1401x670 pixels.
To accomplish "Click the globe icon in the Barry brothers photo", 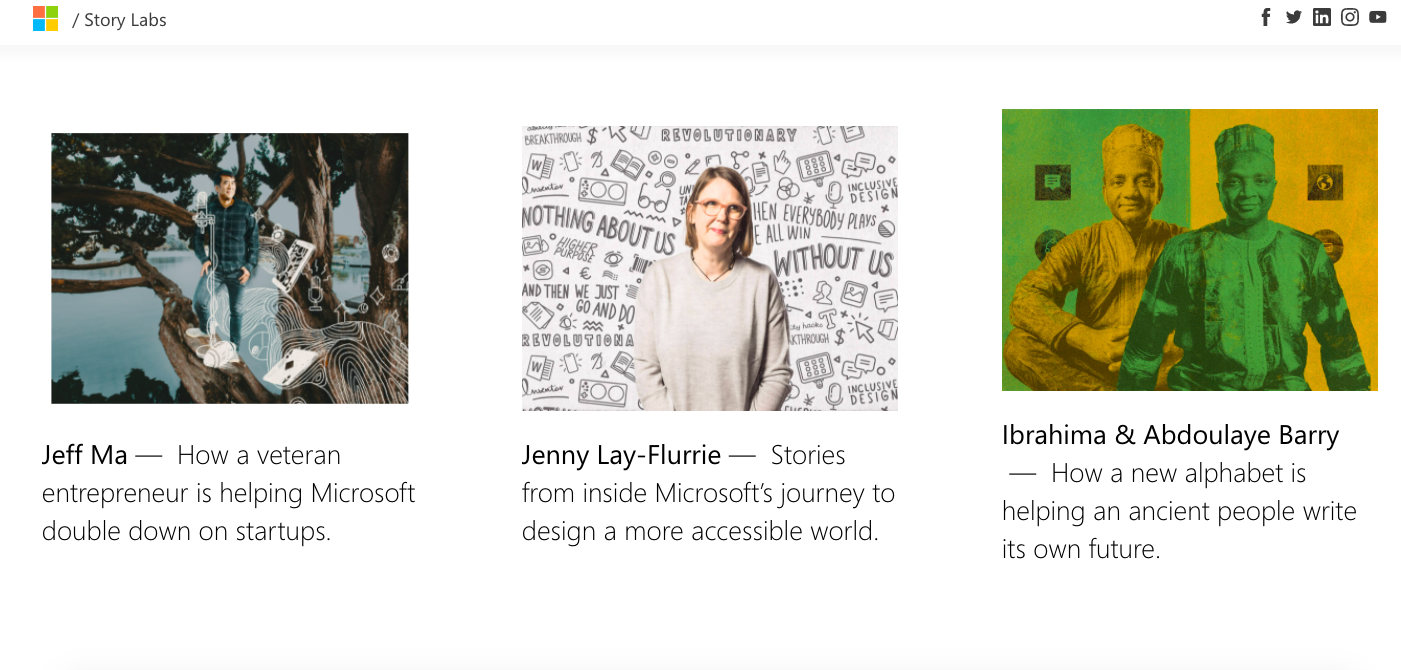I will pyautogui.click(x=1325, y=183).
